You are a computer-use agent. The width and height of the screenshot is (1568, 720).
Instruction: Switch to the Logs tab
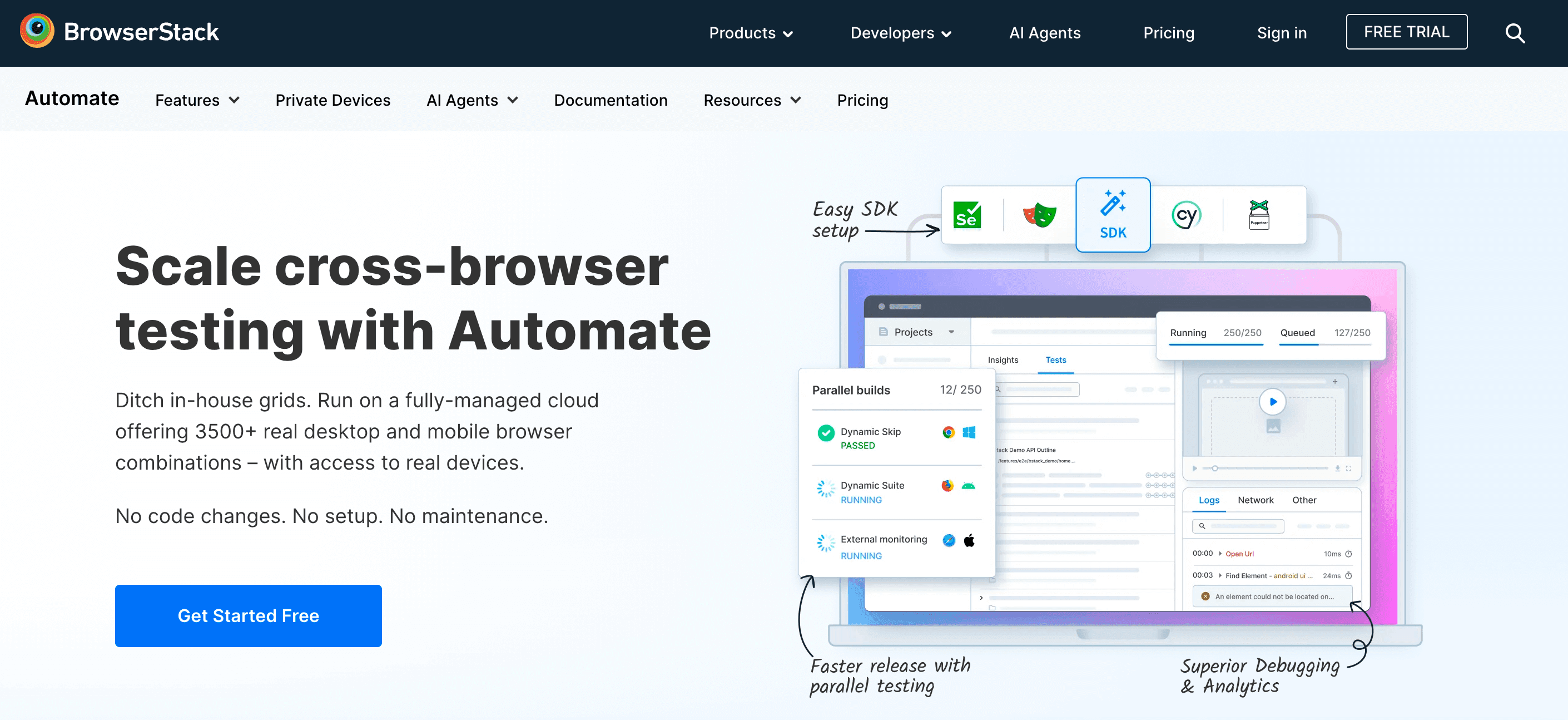(1208, 500)
